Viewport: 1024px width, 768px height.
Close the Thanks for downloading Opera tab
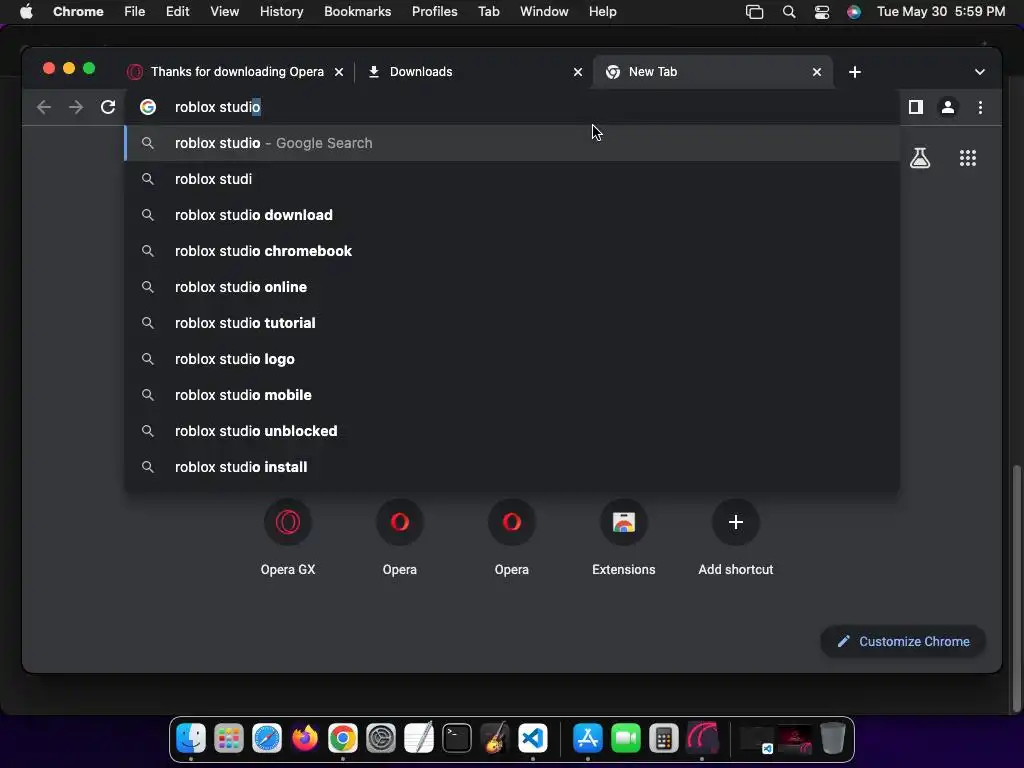click(x=339, y=72)
